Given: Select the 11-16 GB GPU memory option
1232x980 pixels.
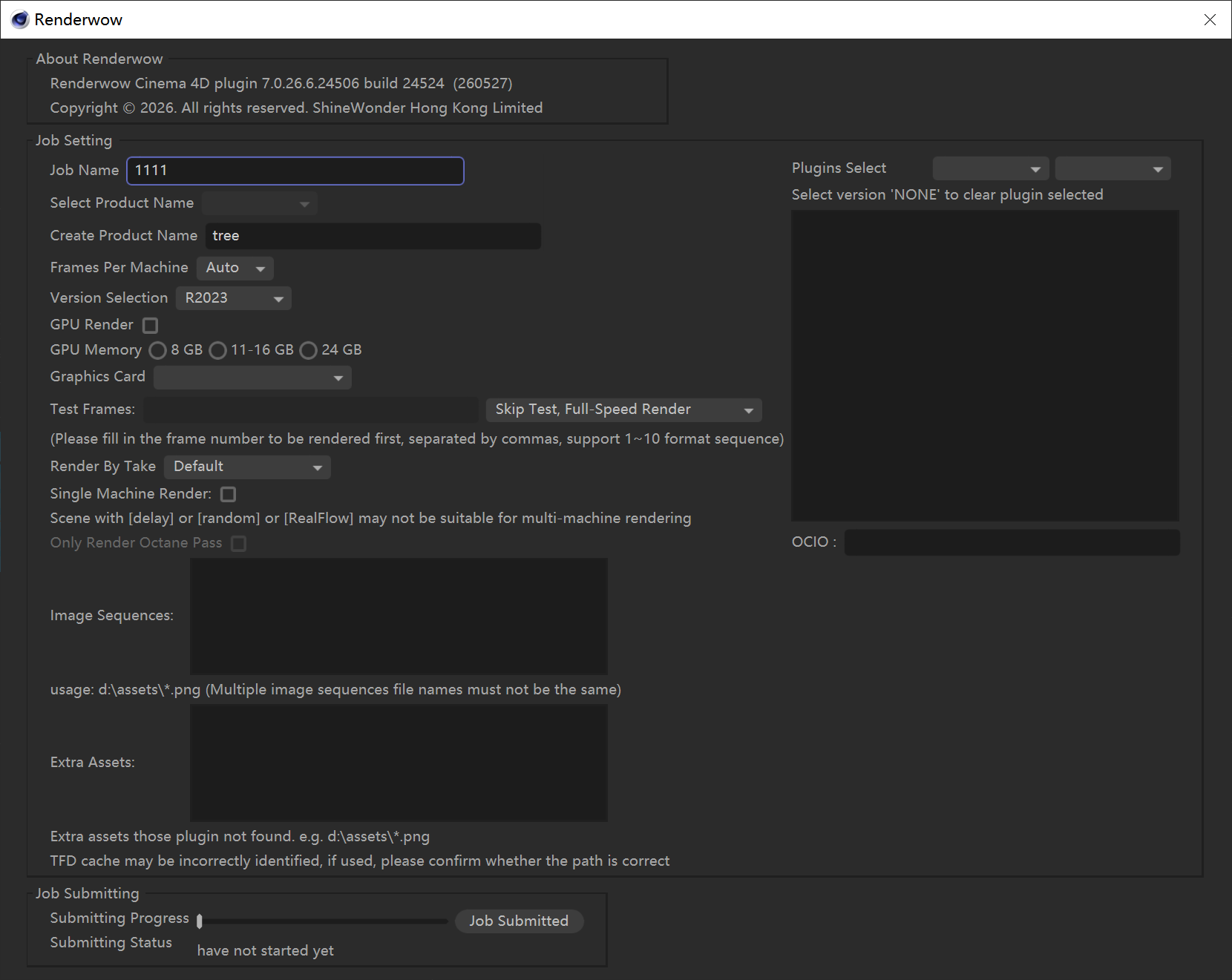Looking at the screenshot, I should click(218, 350).
